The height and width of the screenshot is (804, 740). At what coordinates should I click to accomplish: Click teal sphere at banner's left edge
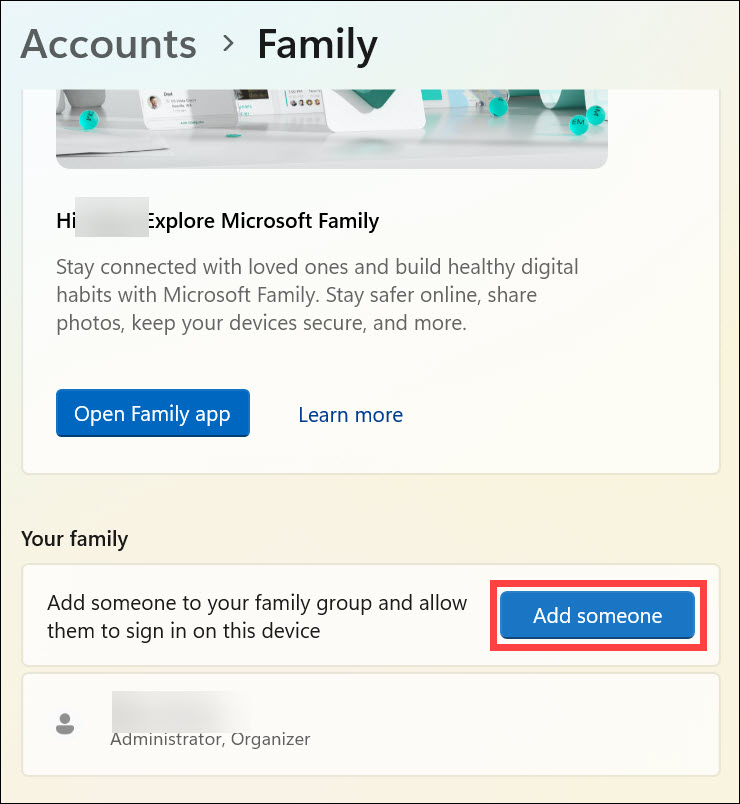[x=88, y=119]
